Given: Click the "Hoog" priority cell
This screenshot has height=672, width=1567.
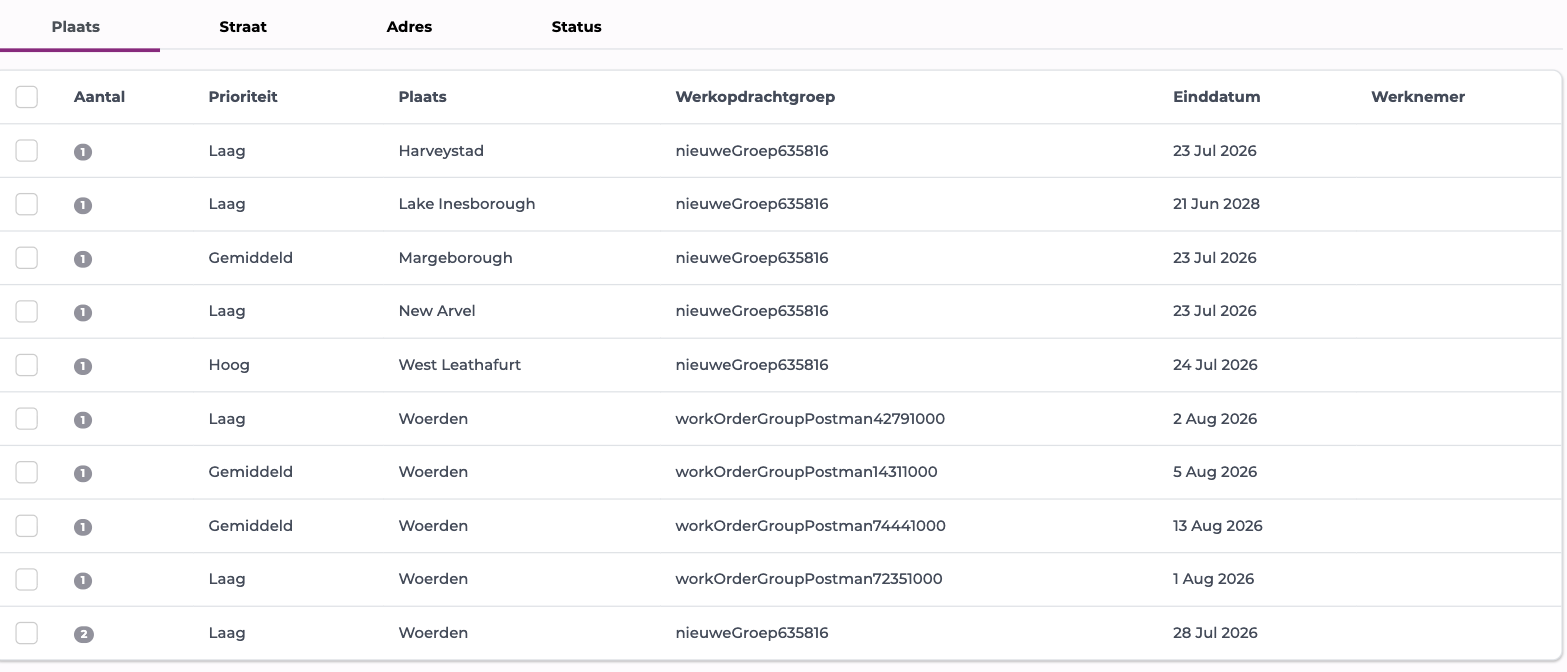Looking at the screenshot, I should click(x=229, y=365).
